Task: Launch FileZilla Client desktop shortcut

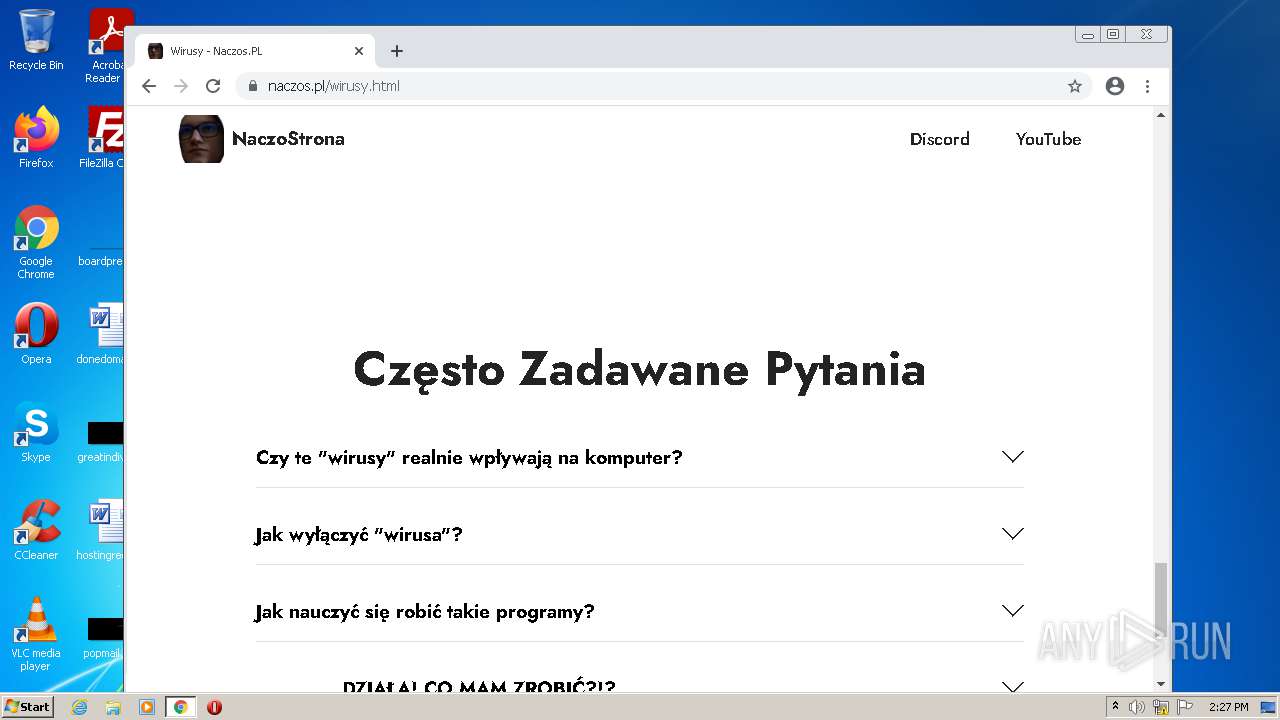Action: pyautogui.click(x=102, y=138)
